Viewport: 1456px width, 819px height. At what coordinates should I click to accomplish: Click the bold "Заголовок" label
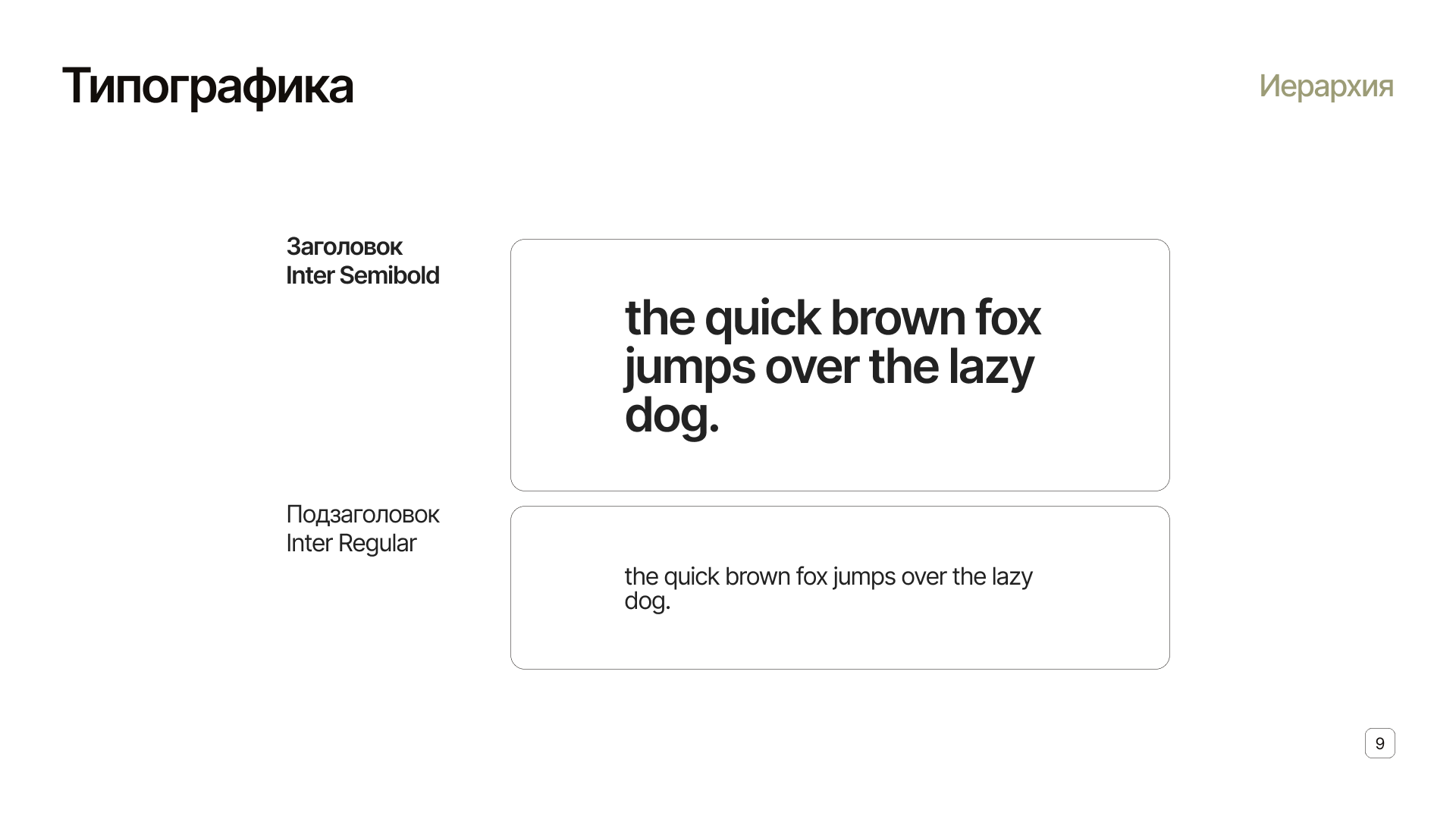(x=344, y=246)
